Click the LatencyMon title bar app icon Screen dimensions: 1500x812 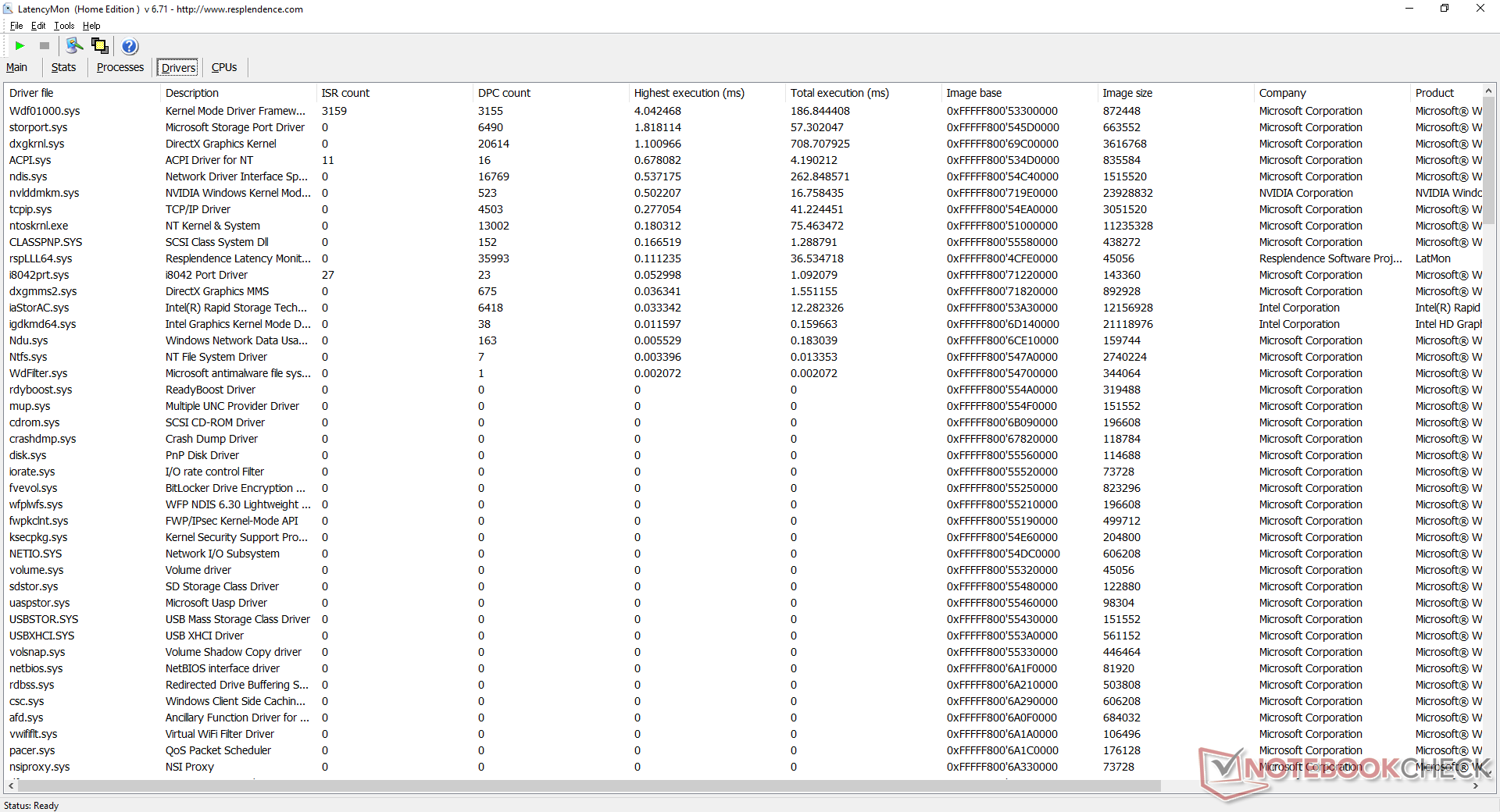click(8, 9)
